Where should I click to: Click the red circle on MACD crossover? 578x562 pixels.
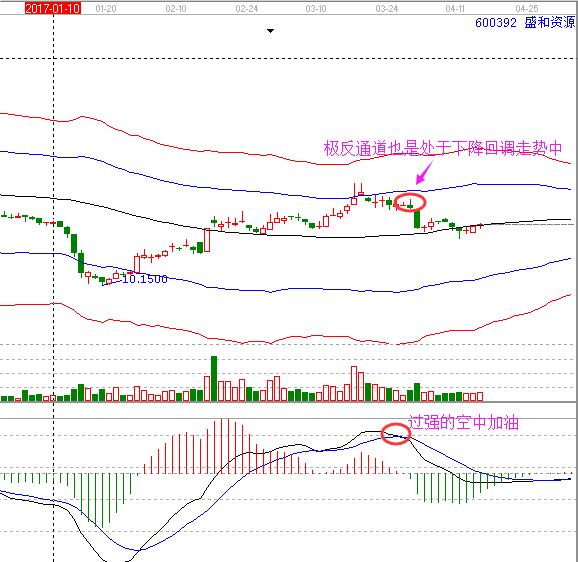[396, 434]
